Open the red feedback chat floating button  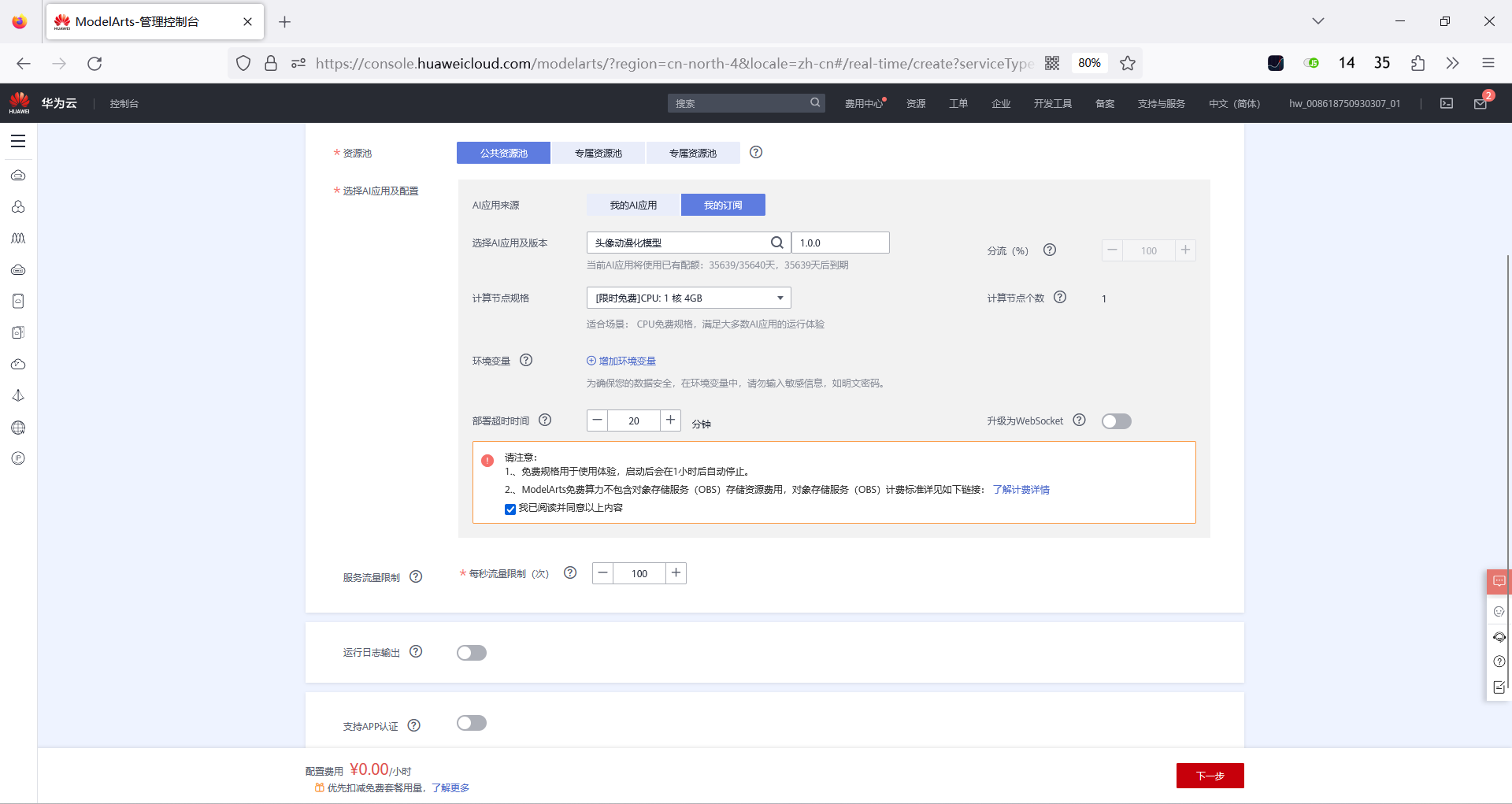point(1499,581)
